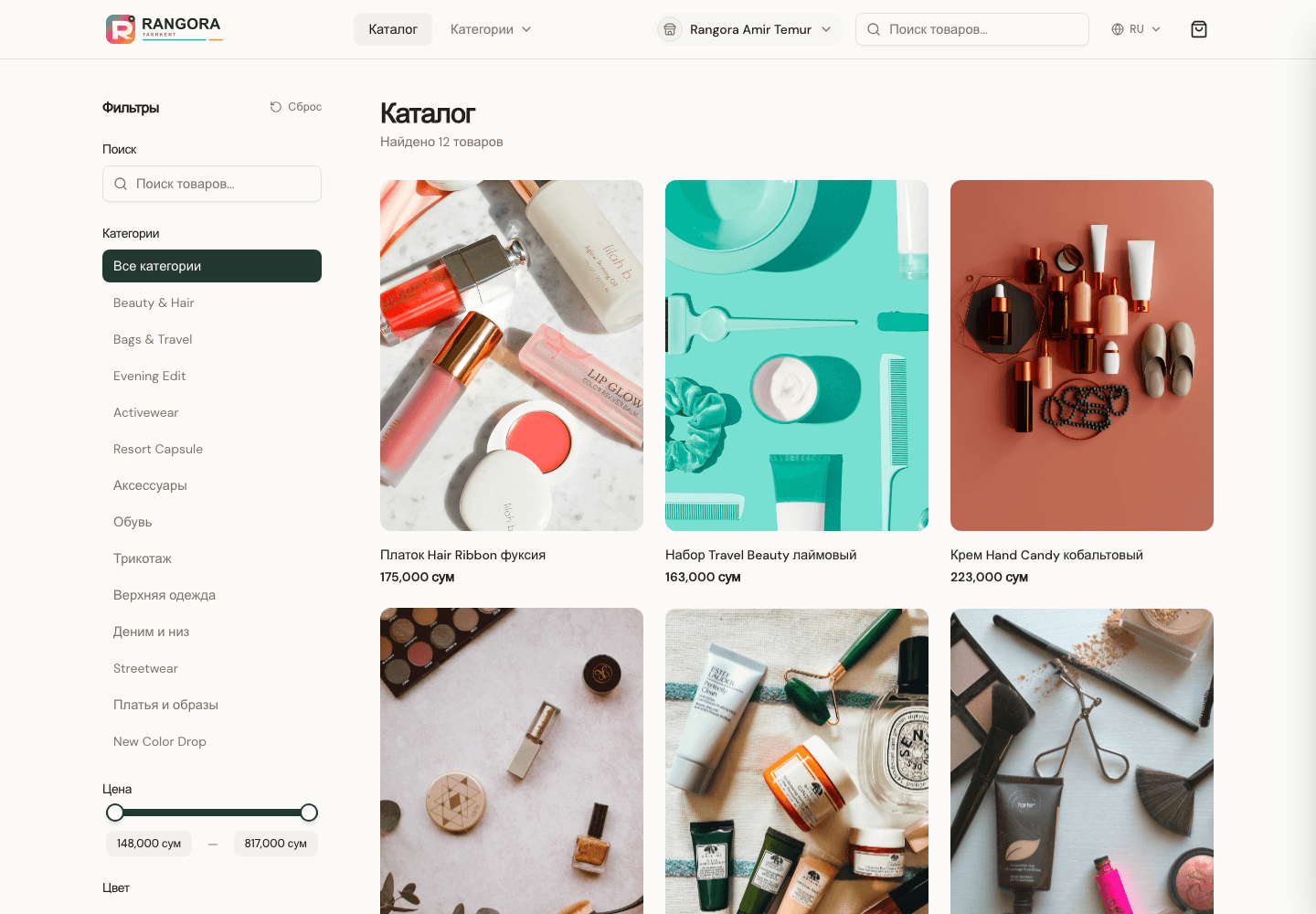Filter by Bags & Travel category
1316x914 pixels.
[212, 339]
